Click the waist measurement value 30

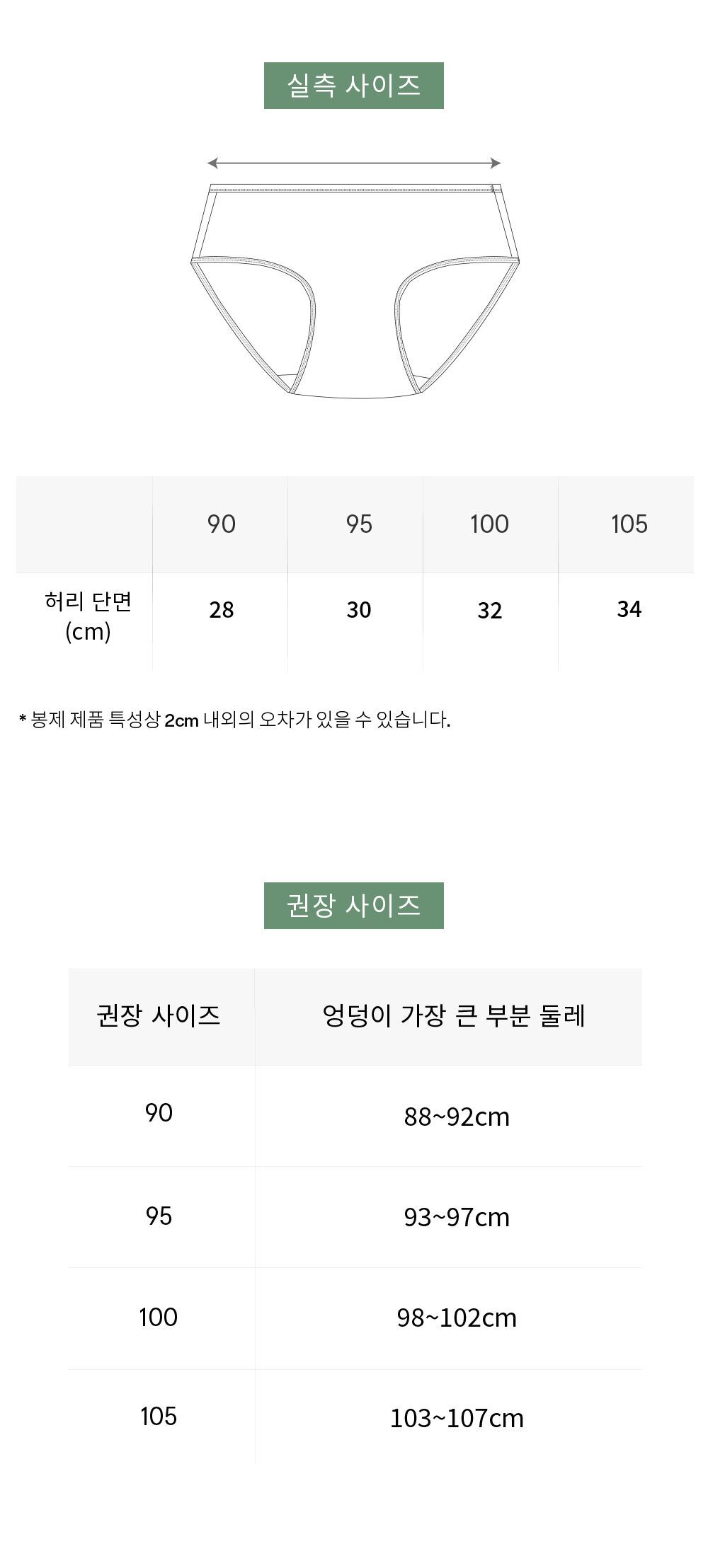(x=358, y=610)
